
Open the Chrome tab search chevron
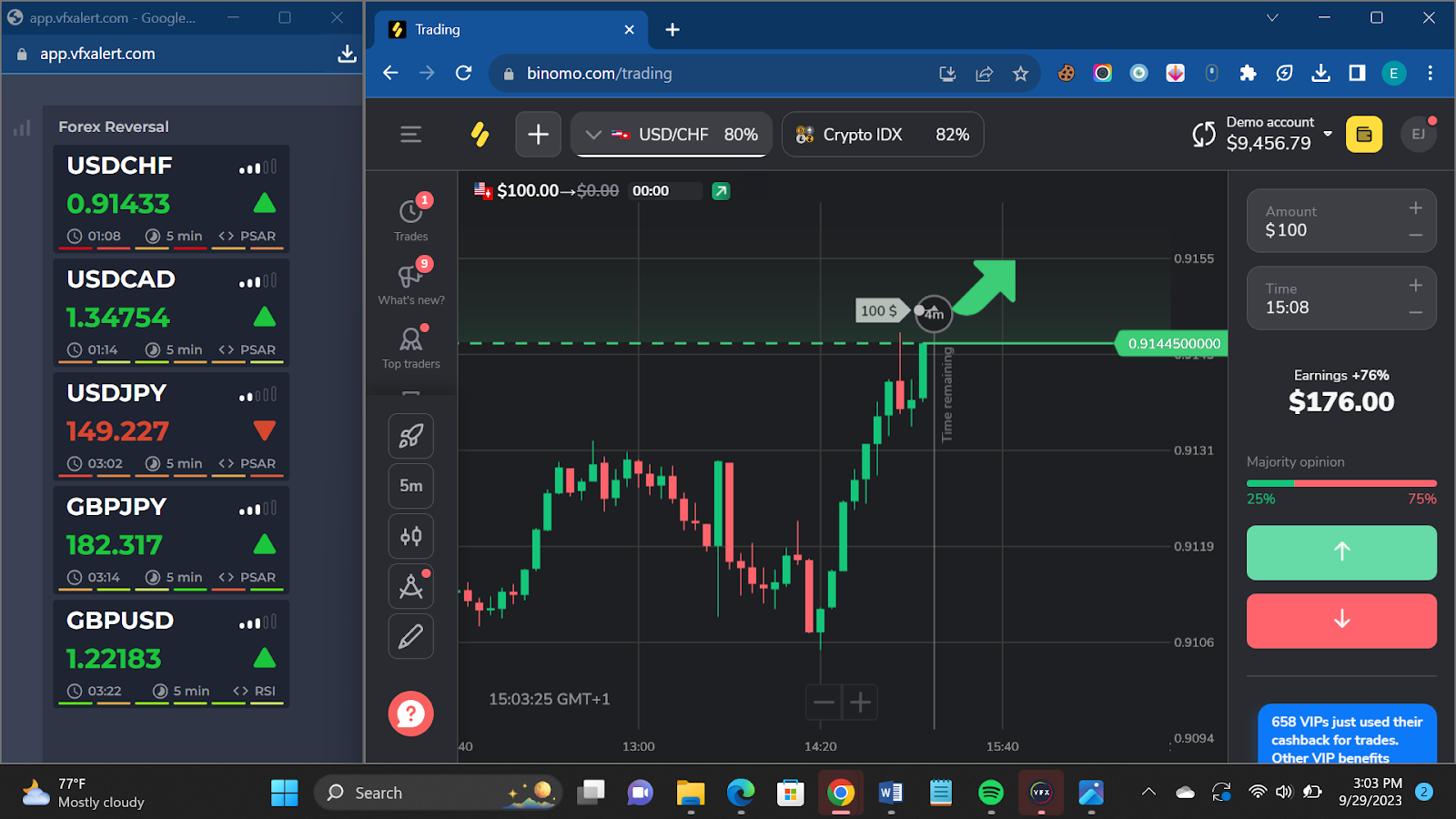coord(1272,17)
